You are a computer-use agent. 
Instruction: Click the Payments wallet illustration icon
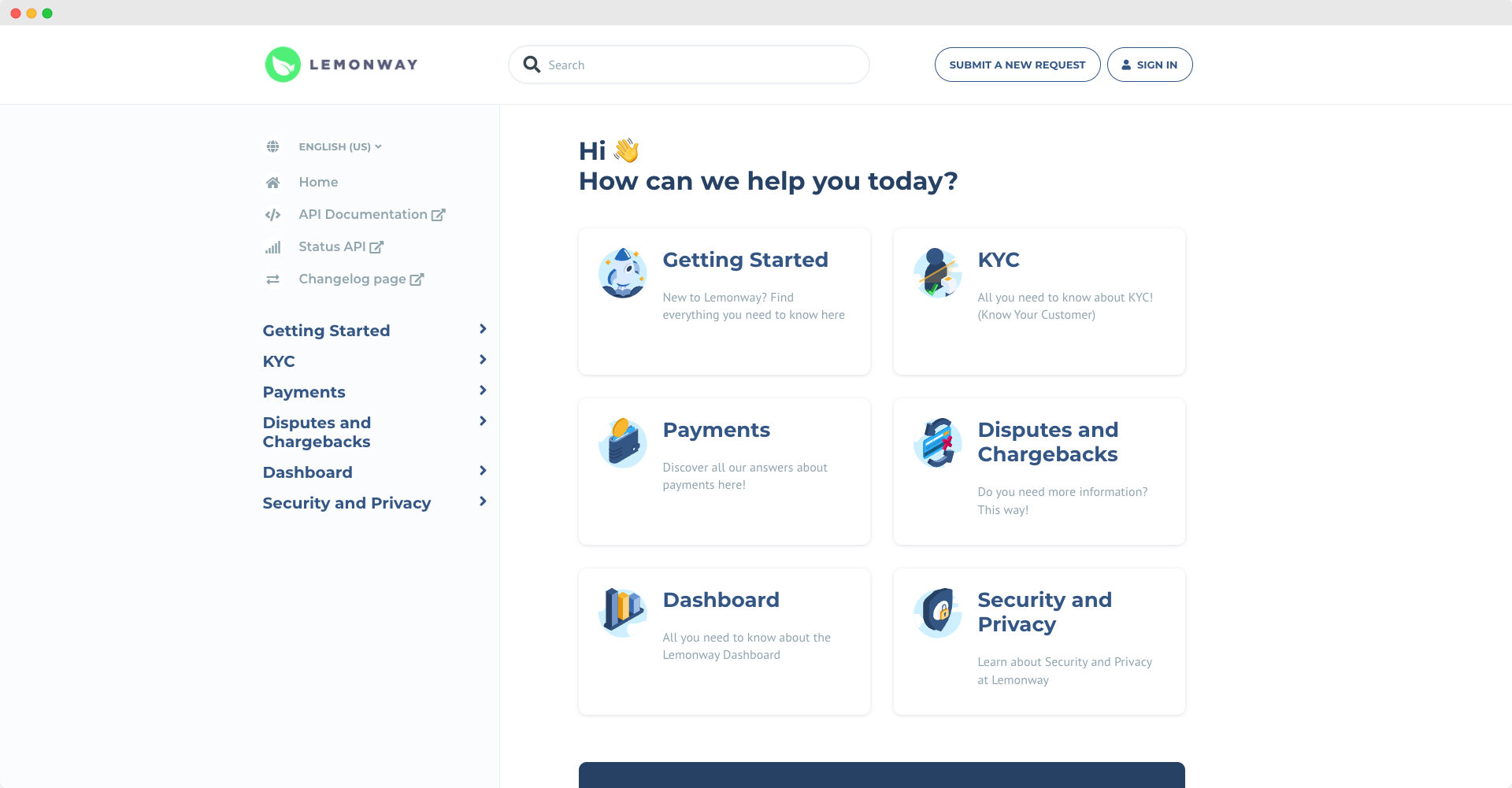623,443
